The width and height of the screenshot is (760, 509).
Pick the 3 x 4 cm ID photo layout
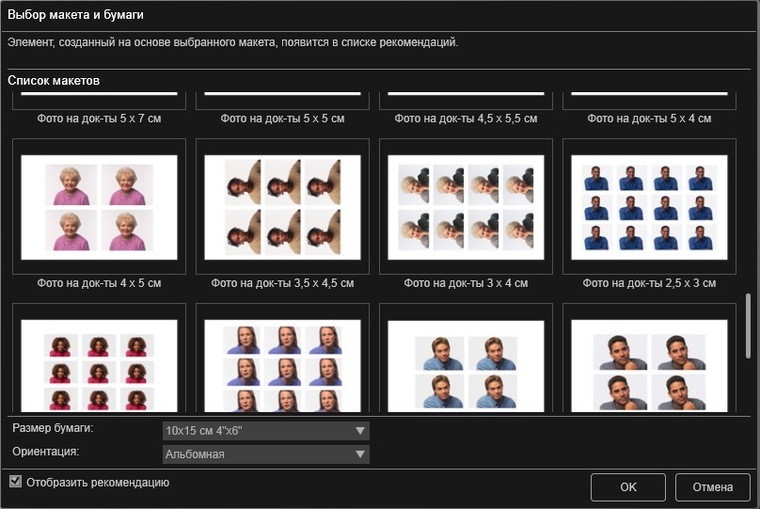point(466,205)
